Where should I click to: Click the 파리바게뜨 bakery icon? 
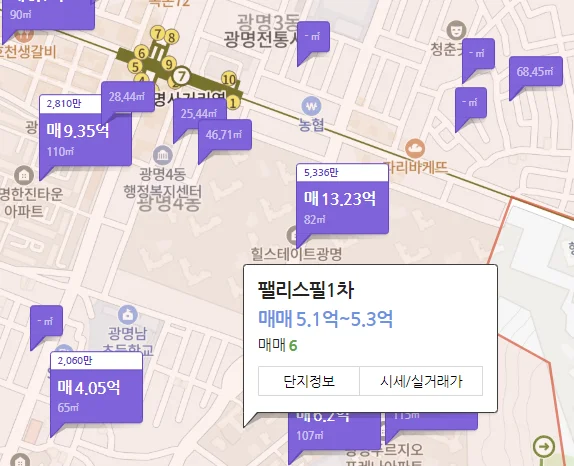click(x=415, y=149)
